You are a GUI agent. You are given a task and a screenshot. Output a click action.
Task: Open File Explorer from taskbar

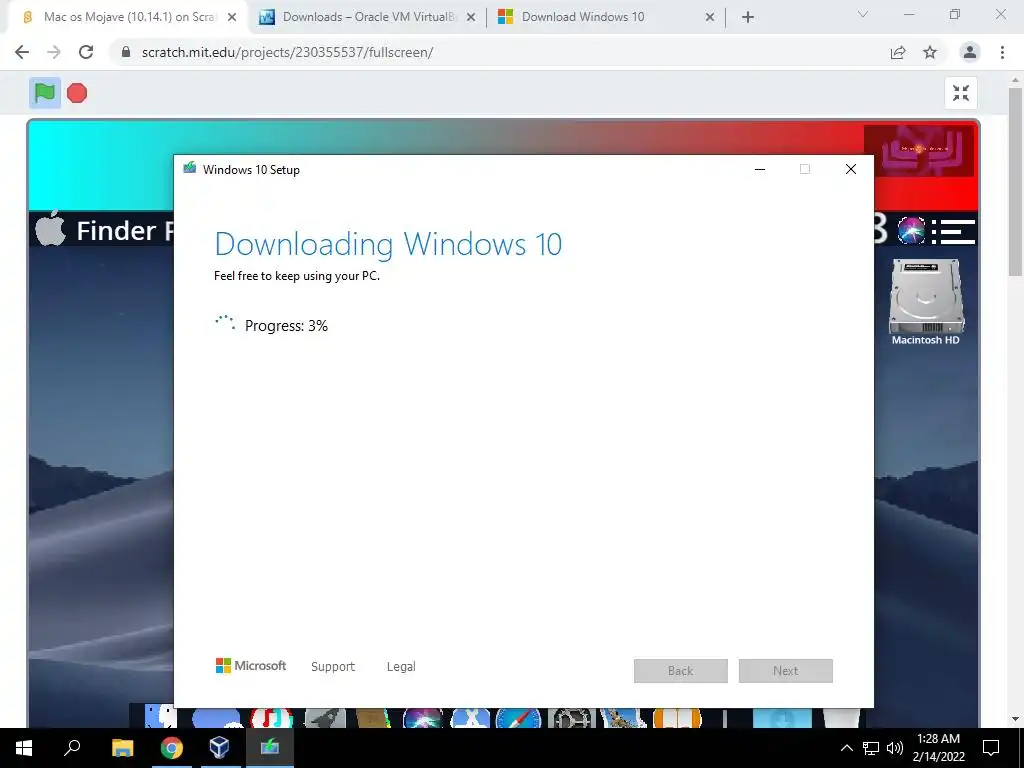(123, 748)
